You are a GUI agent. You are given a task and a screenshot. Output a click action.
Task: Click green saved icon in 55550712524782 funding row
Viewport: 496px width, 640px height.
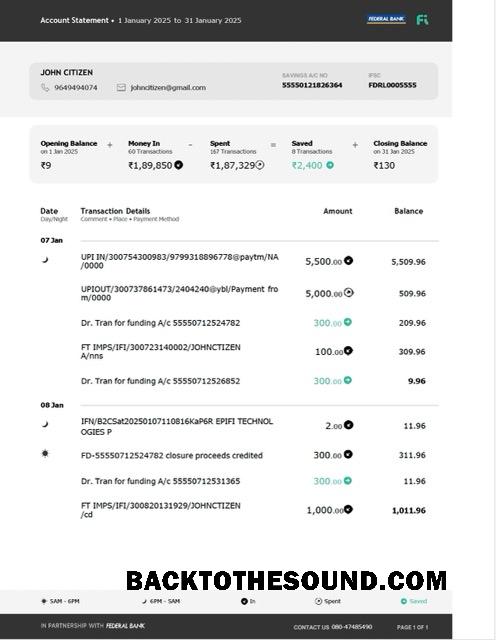pos(348,322)
